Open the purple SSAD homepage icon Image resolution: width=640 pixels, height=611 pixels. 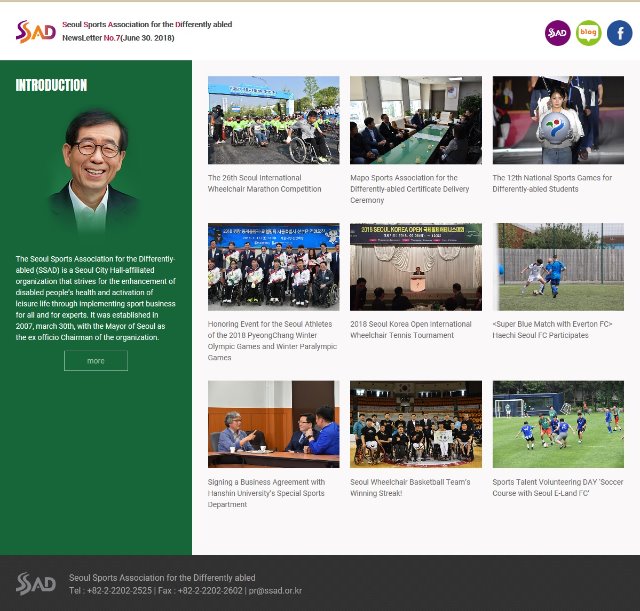[557, 33]
